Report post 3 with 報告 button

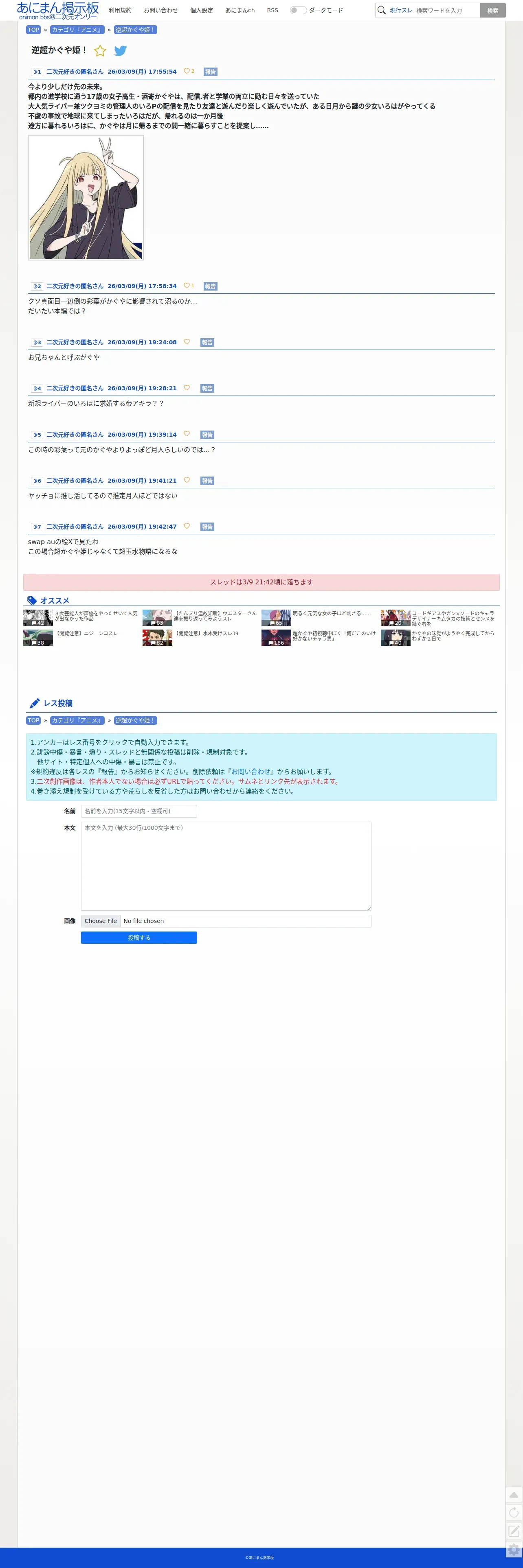(x=207, y=343)
